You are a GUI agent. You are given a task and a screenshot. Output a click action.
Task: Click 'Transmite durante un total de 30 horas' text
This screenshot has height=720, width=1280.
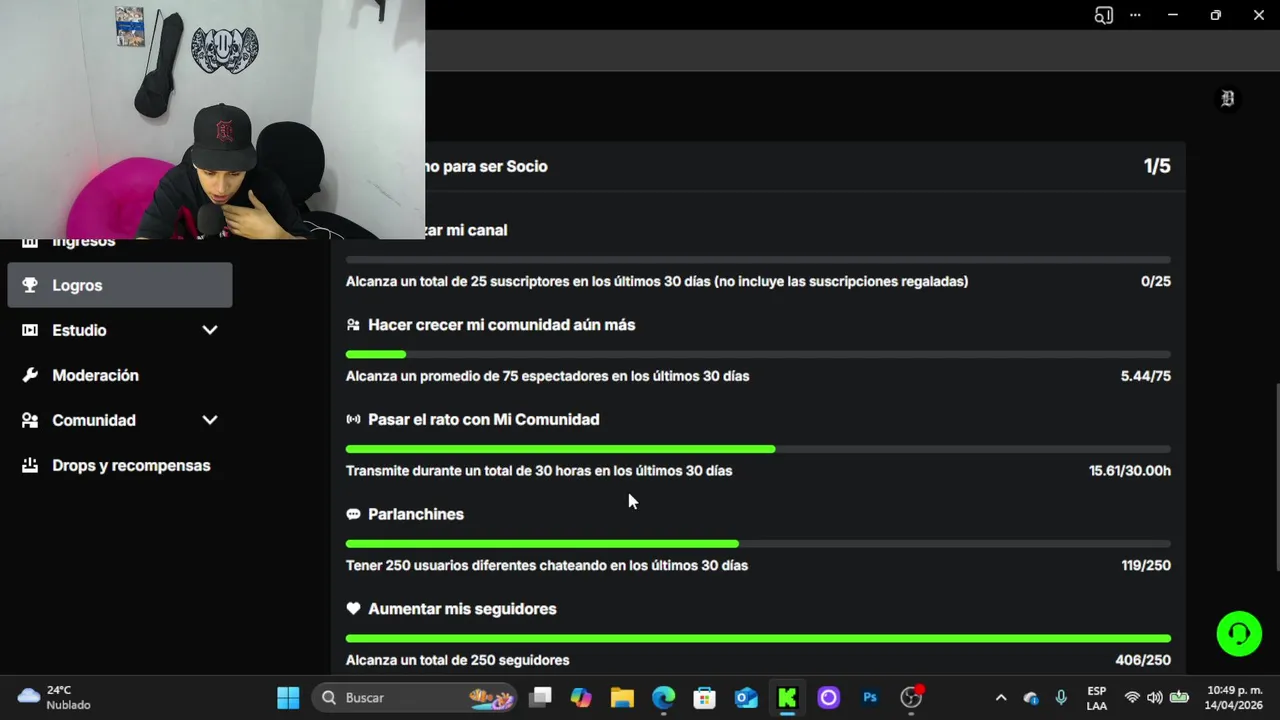click(539, 471)
